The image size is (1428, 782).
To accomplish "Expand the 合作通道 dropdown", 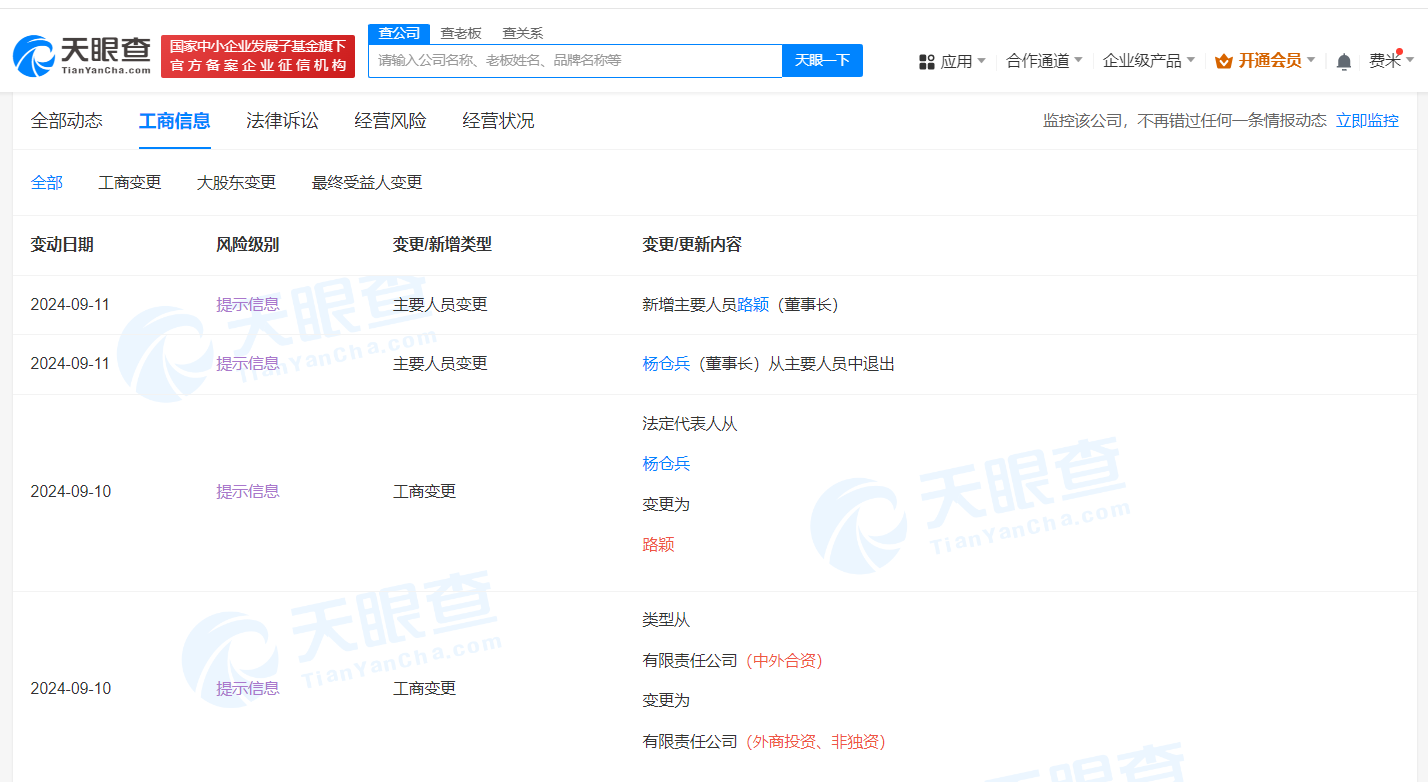I will click(x=1043, y=60).
